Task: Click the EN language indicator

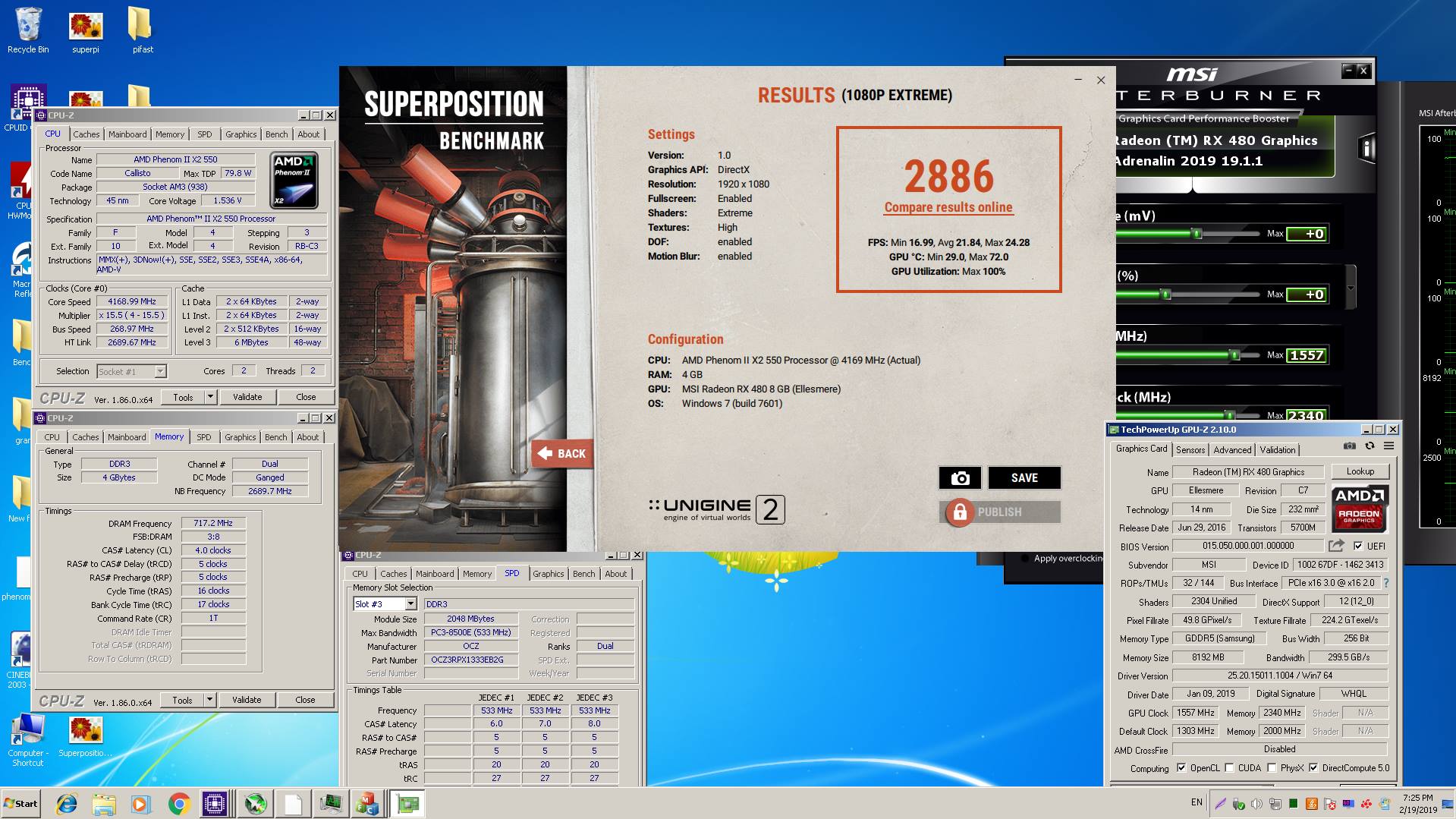Action: click(x=1197, y=802)
